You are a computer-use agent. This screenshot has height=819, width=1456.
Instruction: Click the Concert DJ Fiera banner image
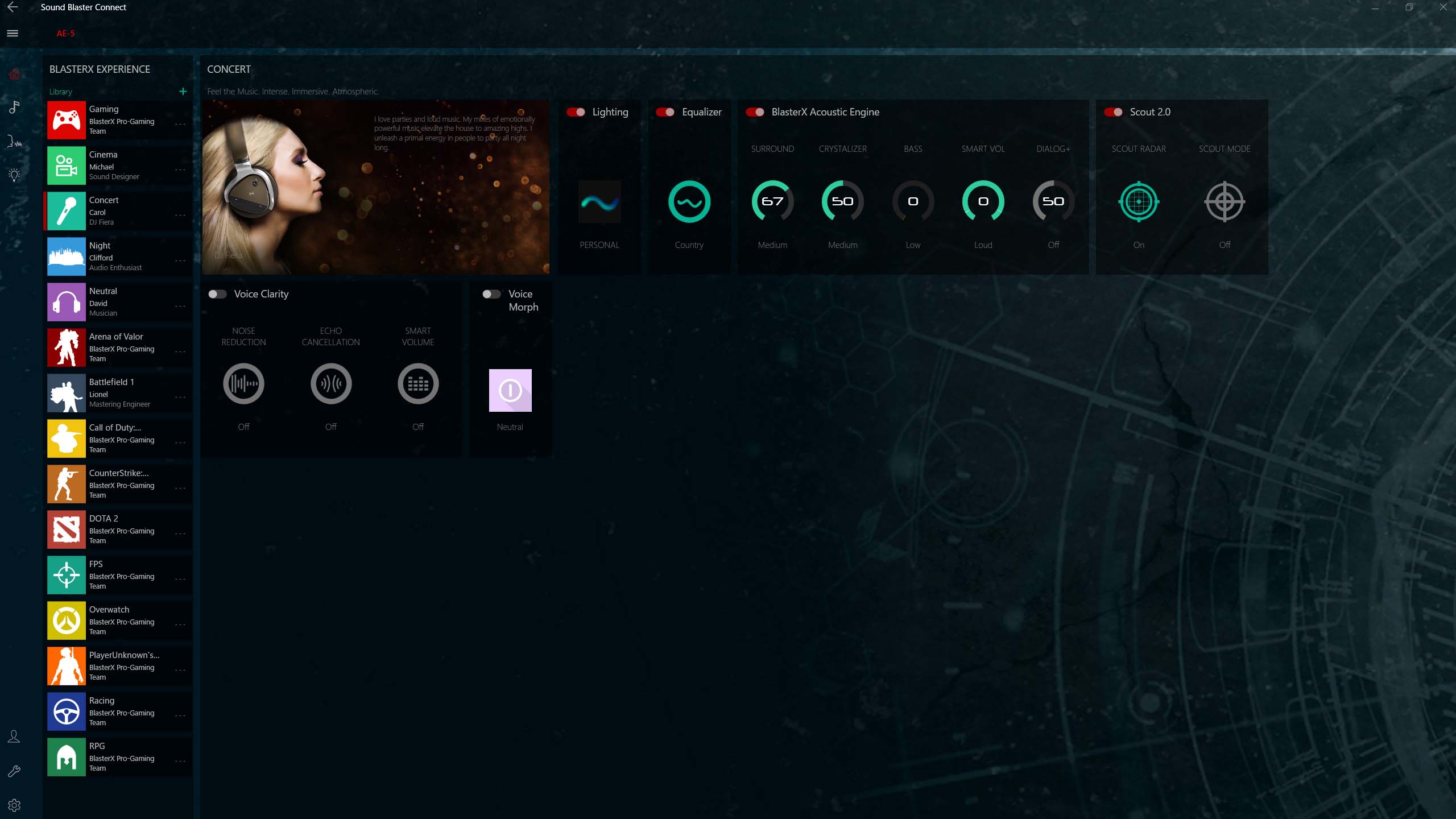[x=376, y=188]
